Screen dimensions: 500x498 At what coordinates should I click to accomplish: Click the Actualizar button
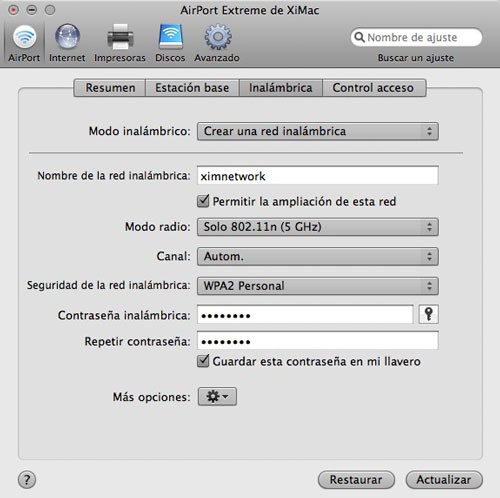pyautogui.click(x=444, y=480)
